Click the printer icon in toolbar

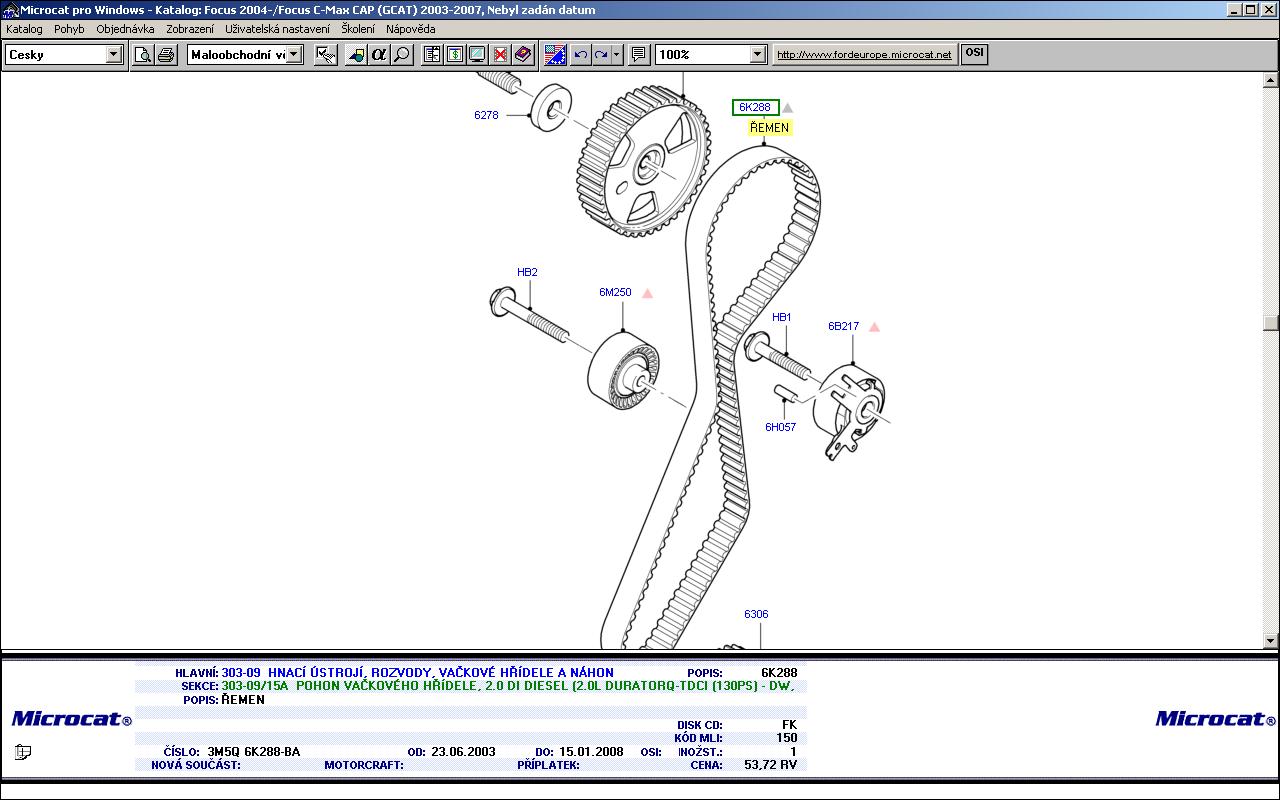tap(166, 55)
